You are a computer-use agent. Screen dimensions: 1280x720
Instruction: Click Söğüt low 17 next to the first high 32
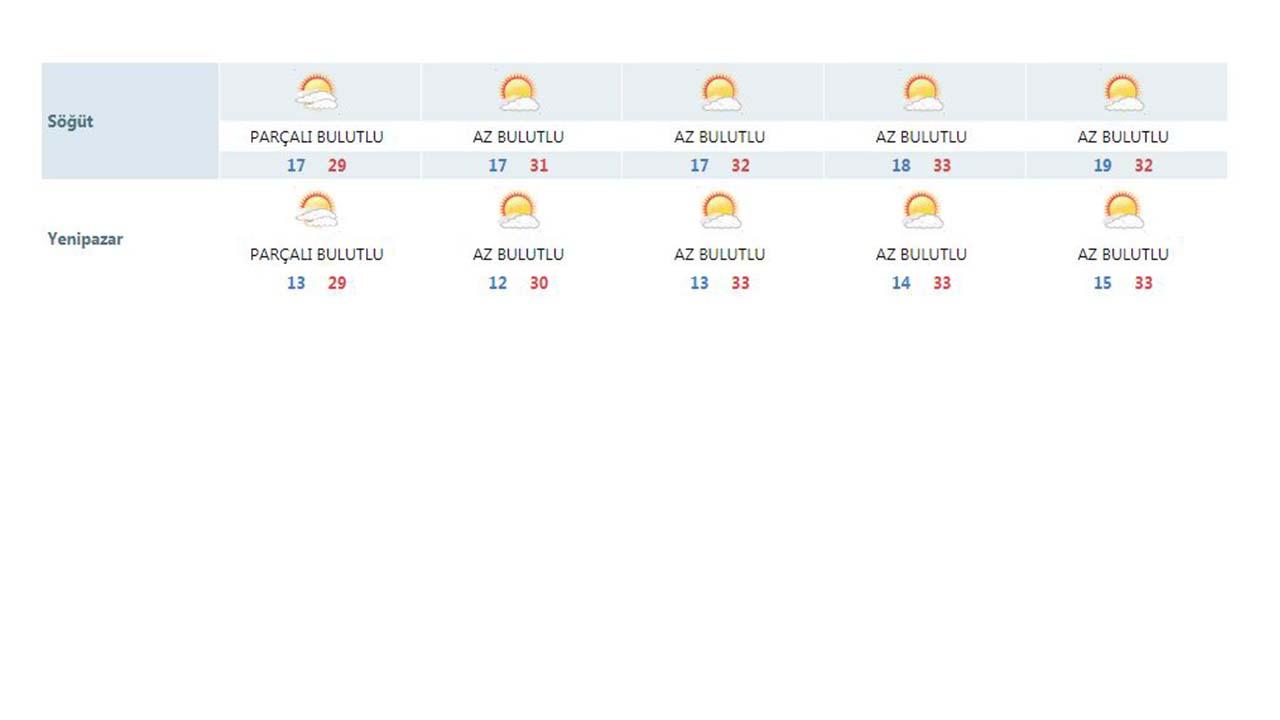(699, 166)
